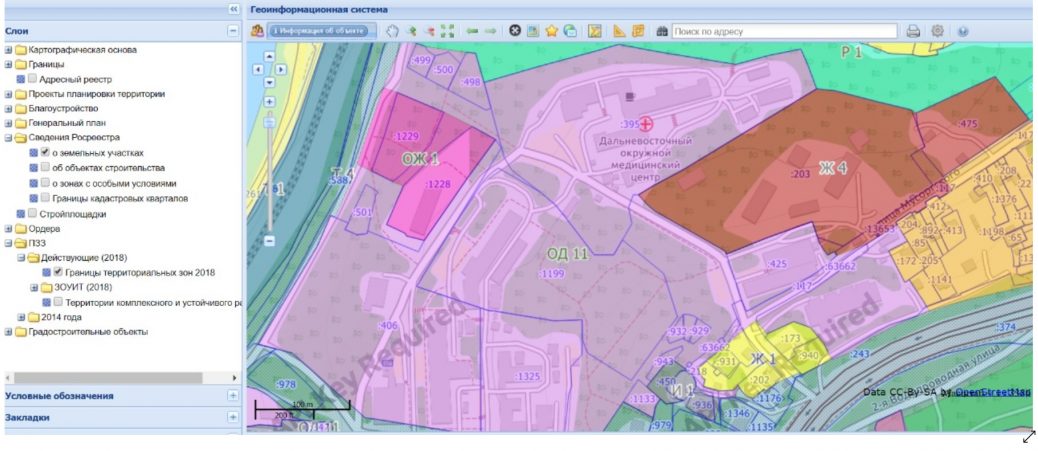Enable the 'Адресный реестр' layer checkbox

coord(33,79)
